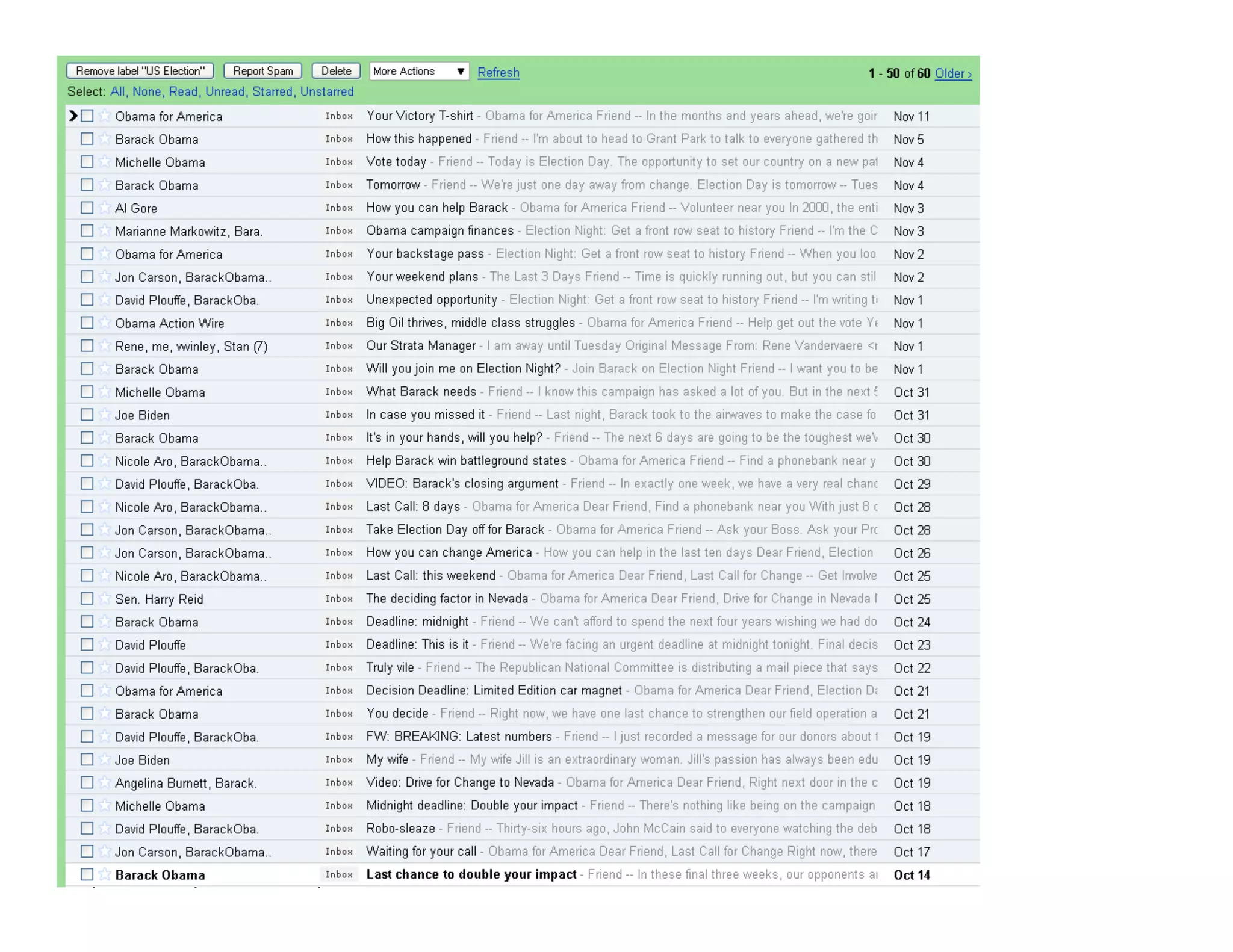The height and width of the screenshot is (952, 1233).
Task: Star Joe Biden's 'My wife' email
Action: [x=105, y=759]
